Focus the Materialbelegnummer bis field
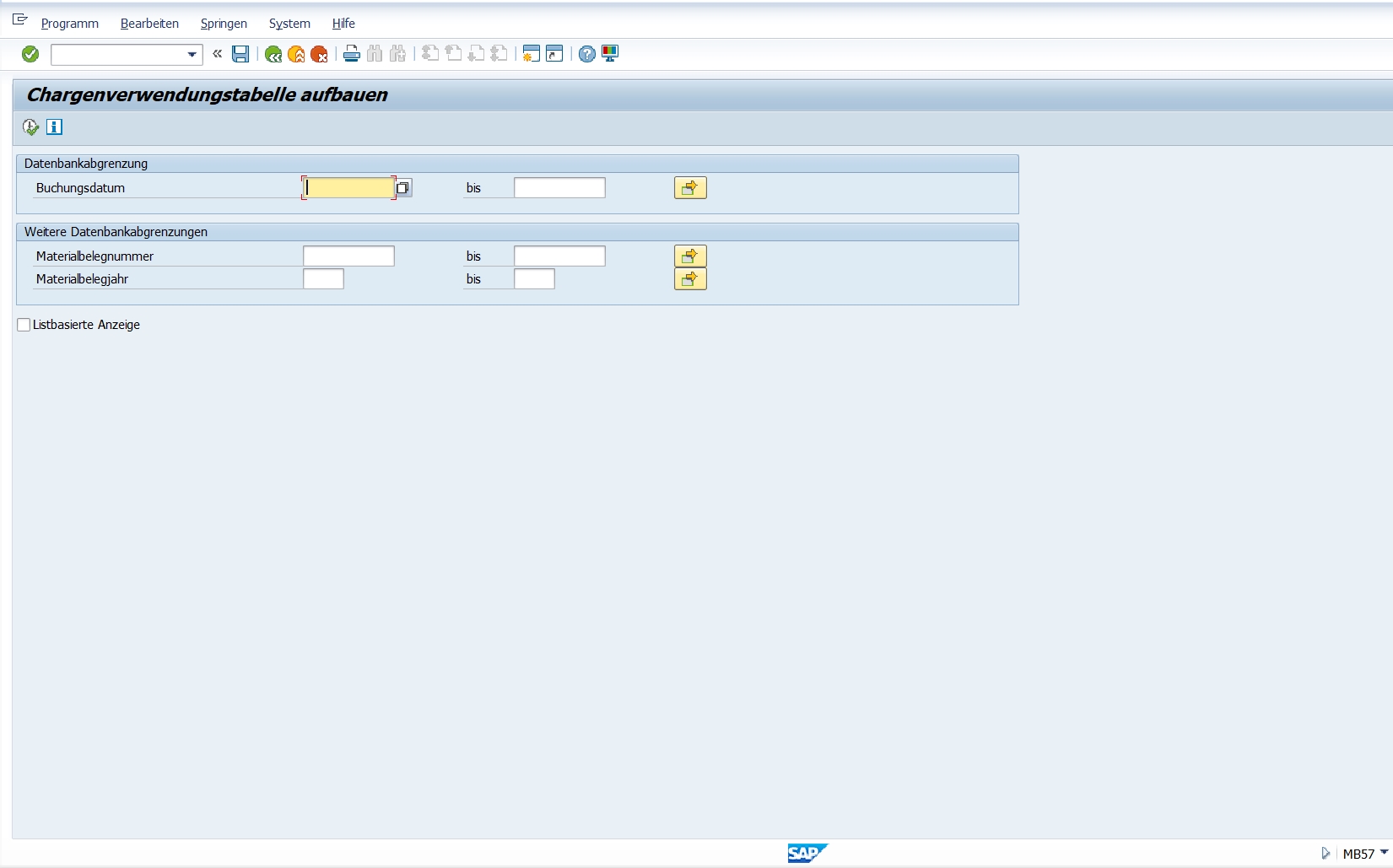The height and width of the screenshot is (868, 1393). (559, 256)
